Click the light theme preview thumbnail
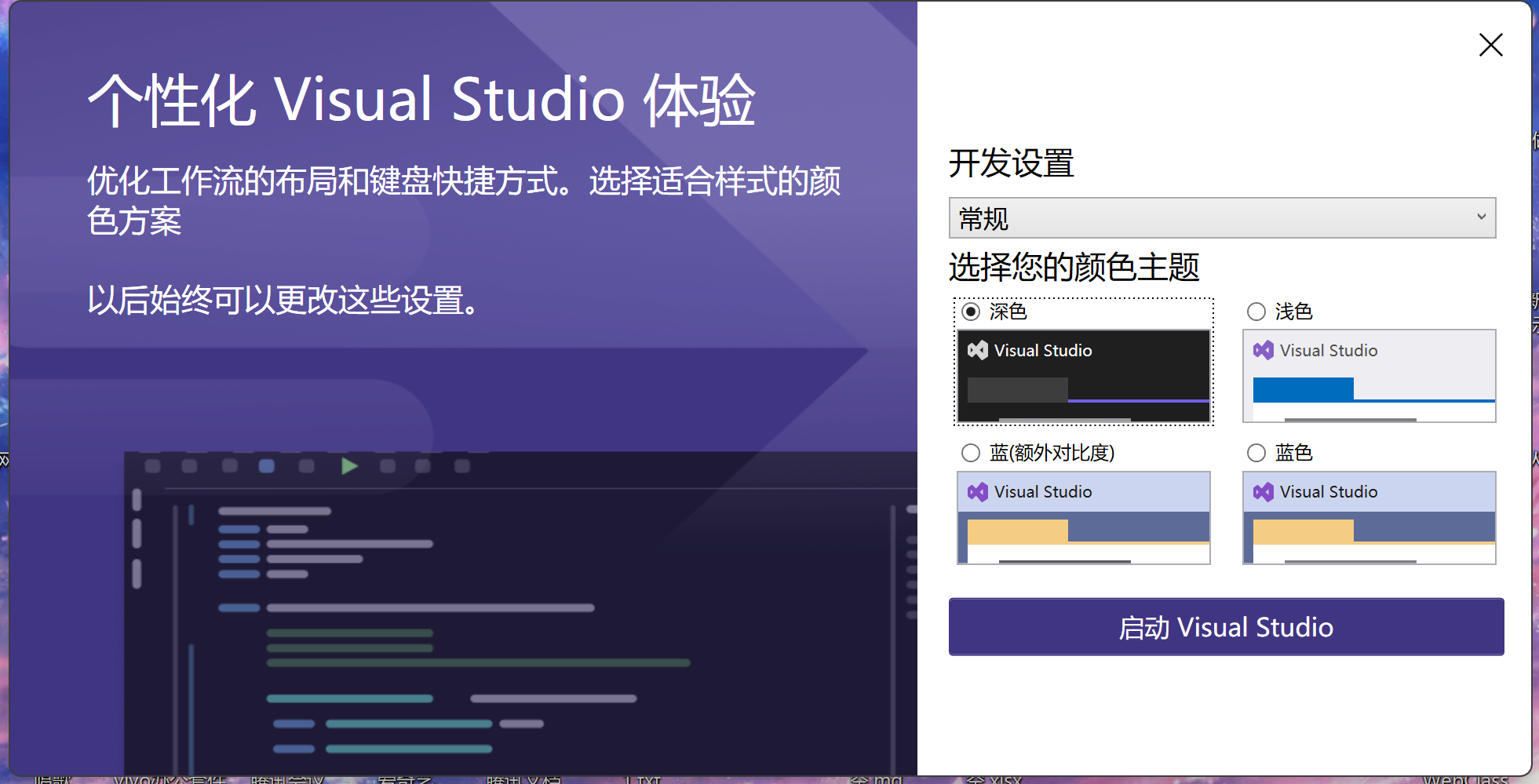This screenshot has height=784, width=1539. point(1369,376)
